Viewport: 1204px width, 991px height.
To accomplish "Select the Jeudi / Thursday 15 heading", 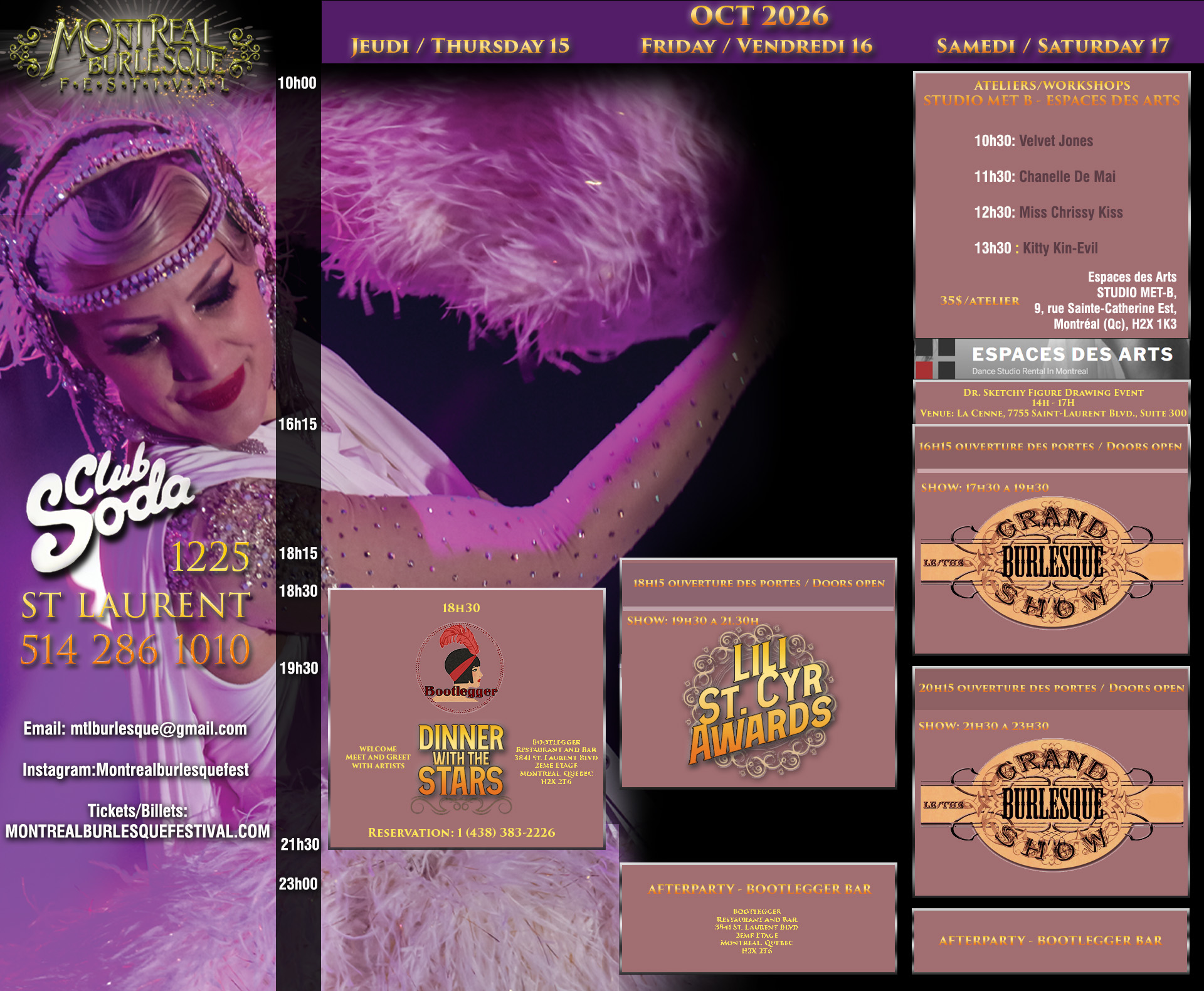I will (x=460, y=46).
